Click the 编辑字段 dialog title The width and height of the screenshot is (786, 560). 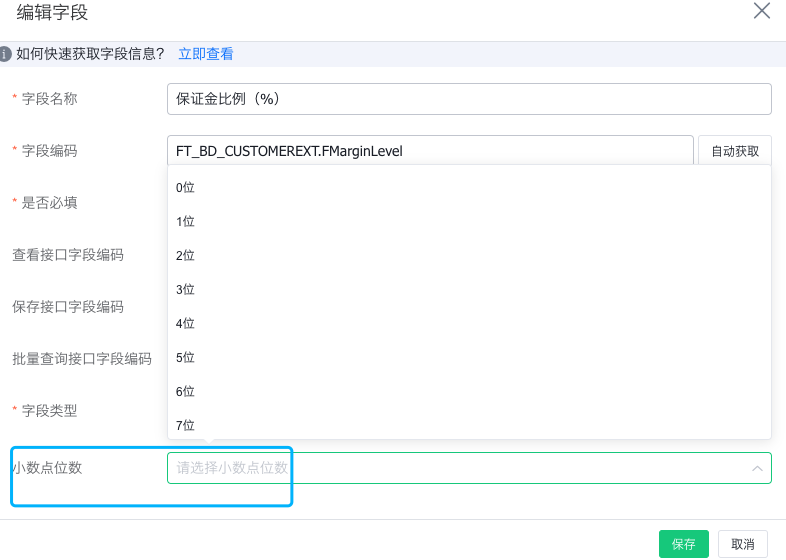(x=52, y=12)
